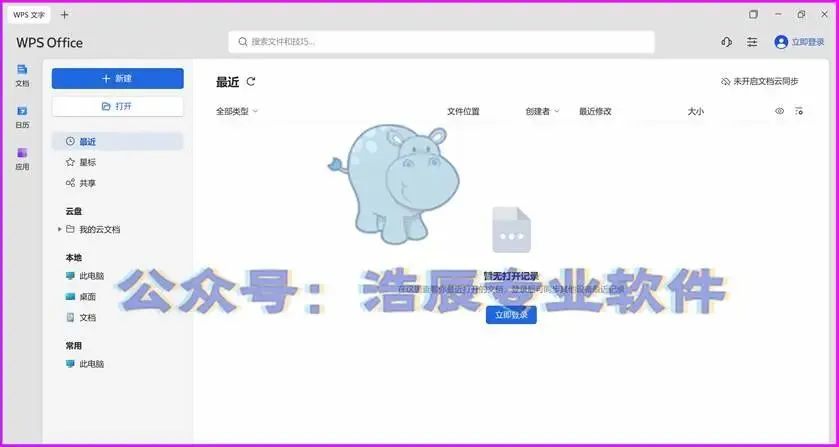Click the cloud sync disabled icon
839x447 pixels.
(726, 81)
